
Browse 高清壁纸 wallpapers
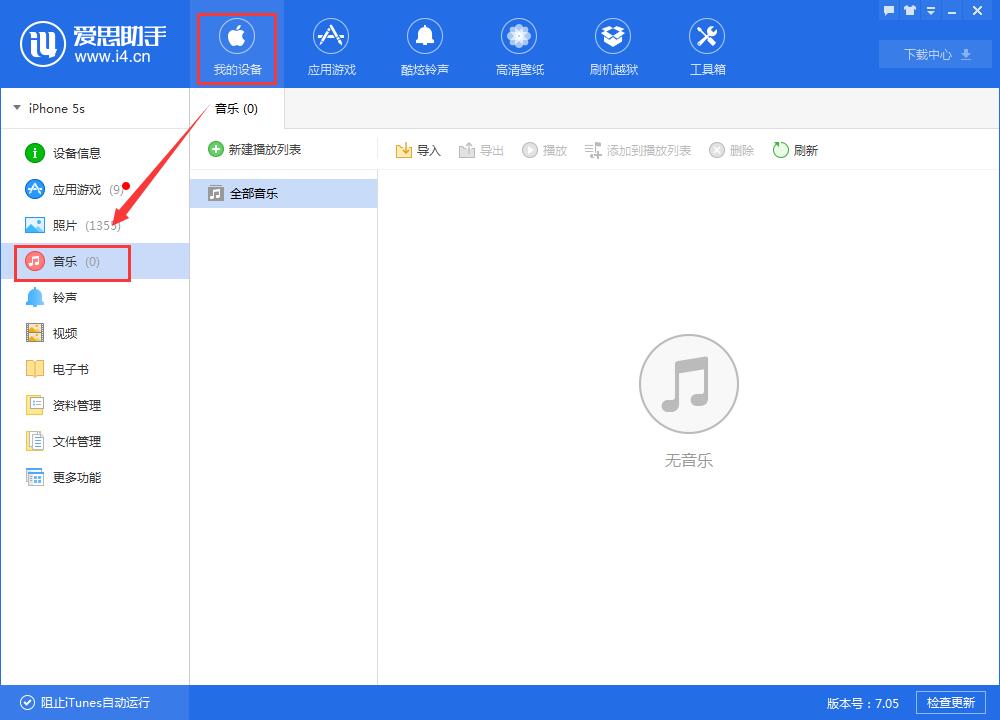[518, 44]
